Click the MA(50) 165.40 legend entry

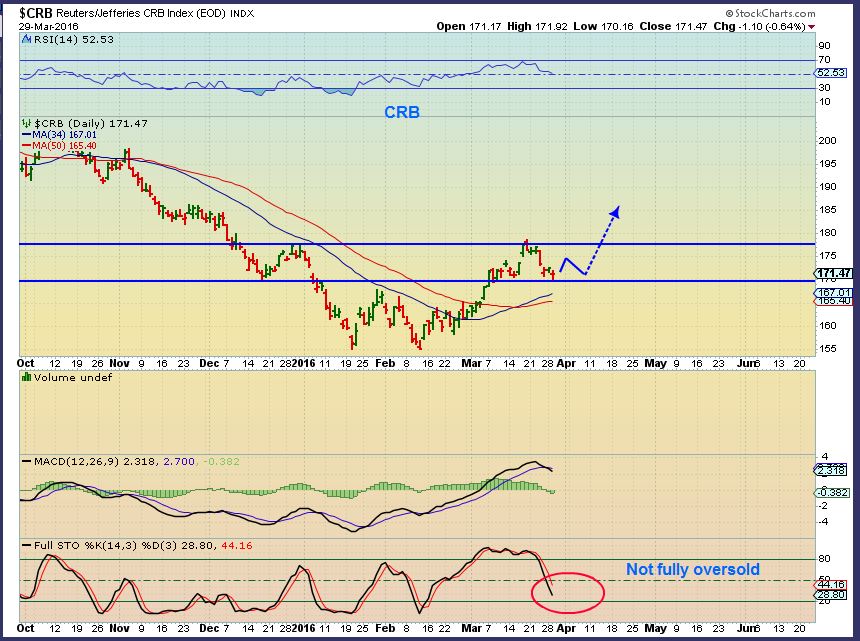pyautogui.click(x=59, y=145)
